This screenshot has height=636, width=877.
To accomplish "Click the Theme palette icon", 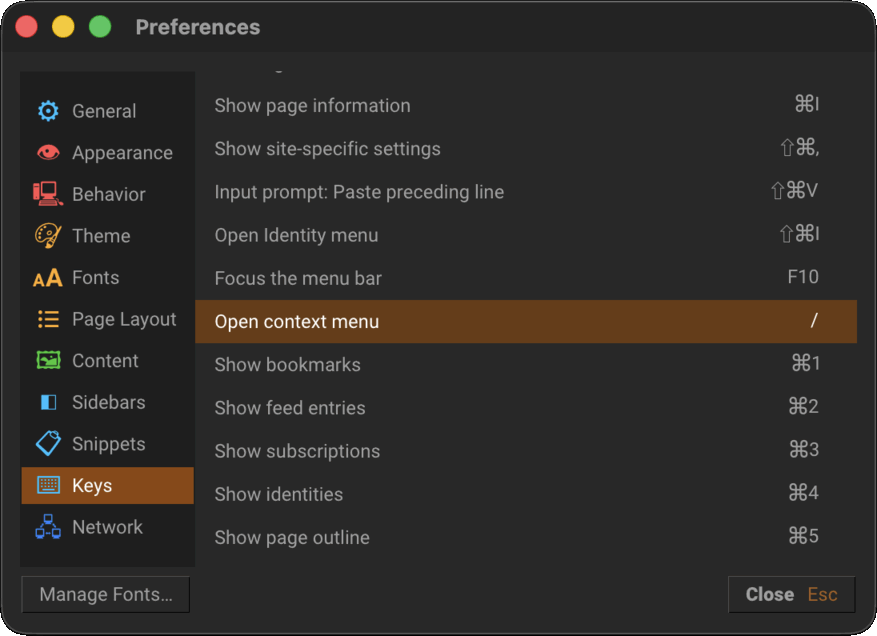I will [x=48, y=236].
